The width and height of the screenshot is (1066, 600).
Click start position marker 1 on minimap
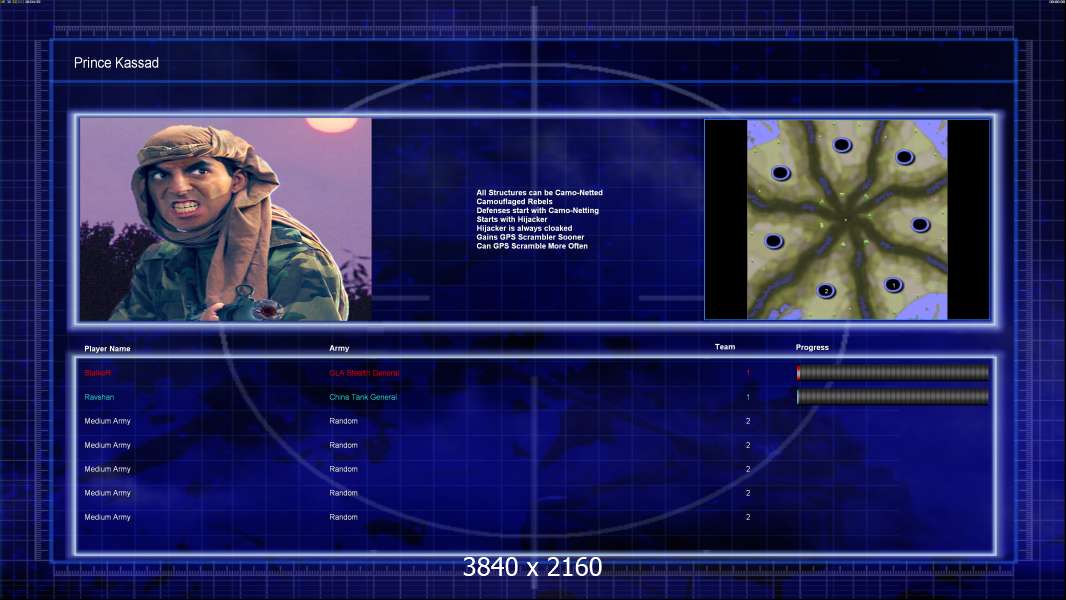pyautogui.click(x=893, y=285)
